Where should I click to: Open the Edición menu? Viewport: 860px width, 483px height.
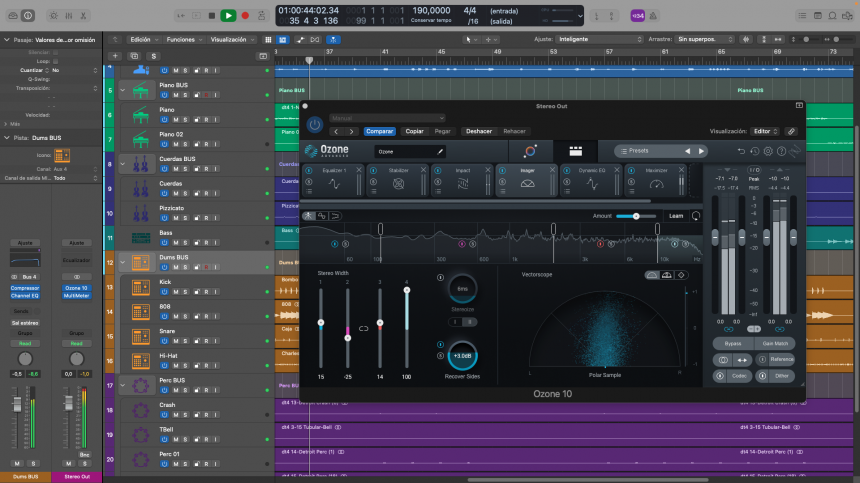coord(144,39)
